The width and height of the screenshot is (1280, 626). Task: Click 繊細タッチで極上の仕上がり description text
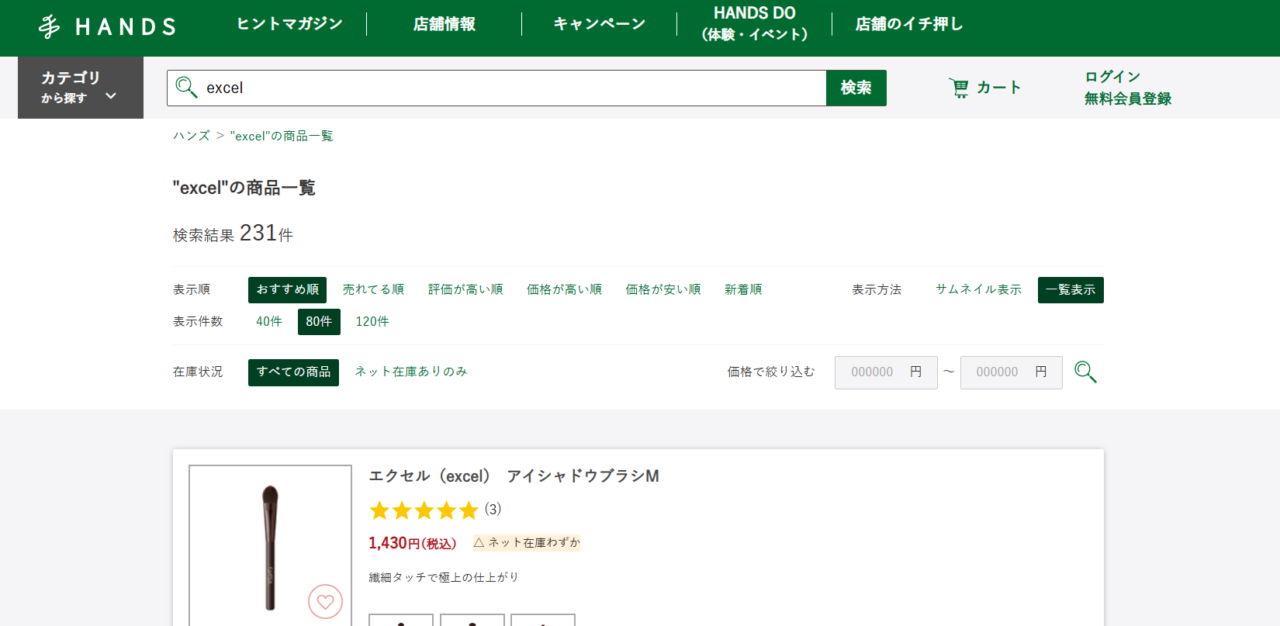[x=444, y=578]
